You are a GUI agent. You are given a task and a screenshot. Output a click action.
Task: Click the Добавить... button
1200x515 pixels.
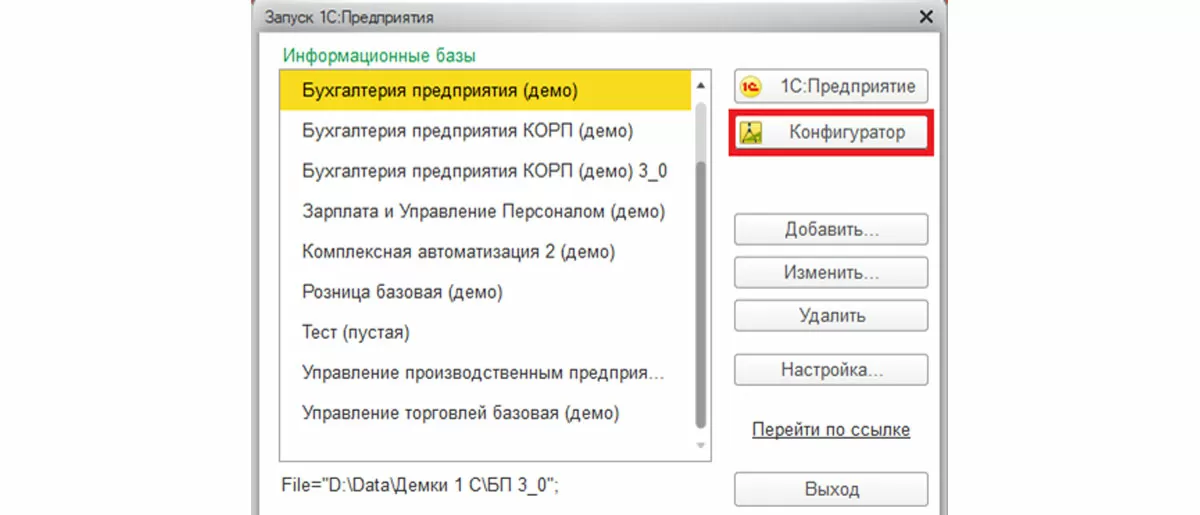click(x=831, y=229)
